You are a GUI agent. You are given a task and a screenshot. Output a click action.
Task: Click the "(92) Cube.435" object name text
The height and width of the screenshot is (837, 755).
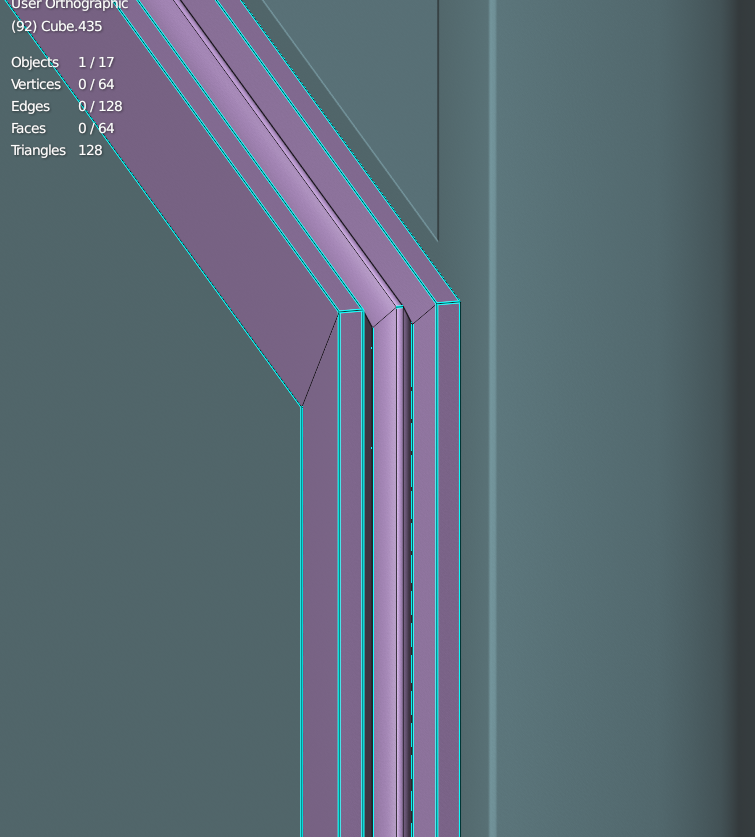(x=57, y=26)
